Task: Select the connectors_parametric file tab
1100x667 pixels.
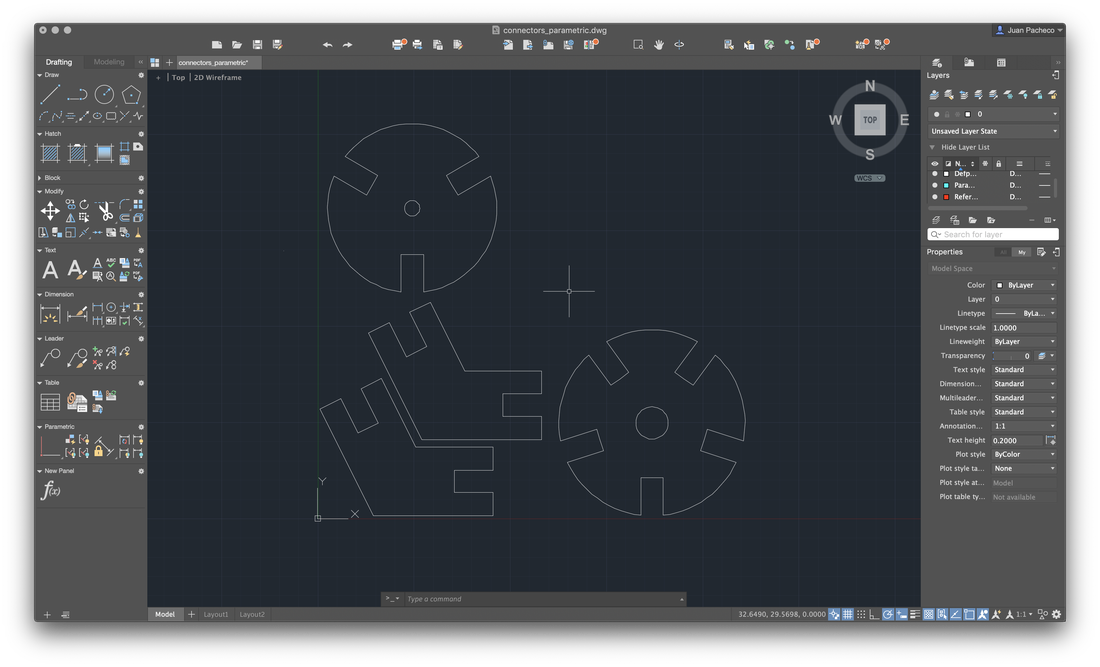Action: point(217,62)
